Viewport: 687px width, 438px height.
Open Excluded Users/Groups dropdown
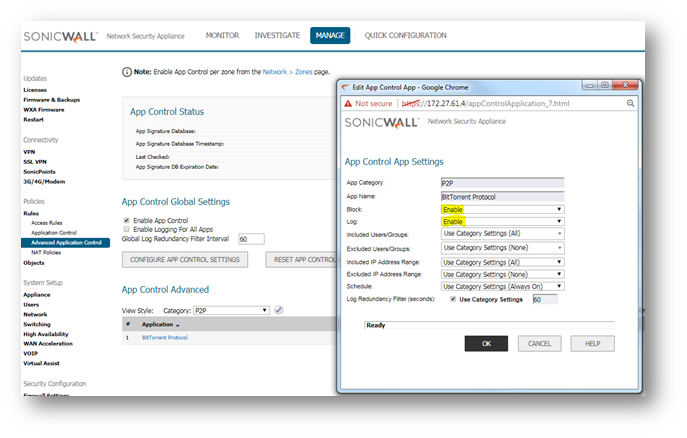(x=503, y=248)
